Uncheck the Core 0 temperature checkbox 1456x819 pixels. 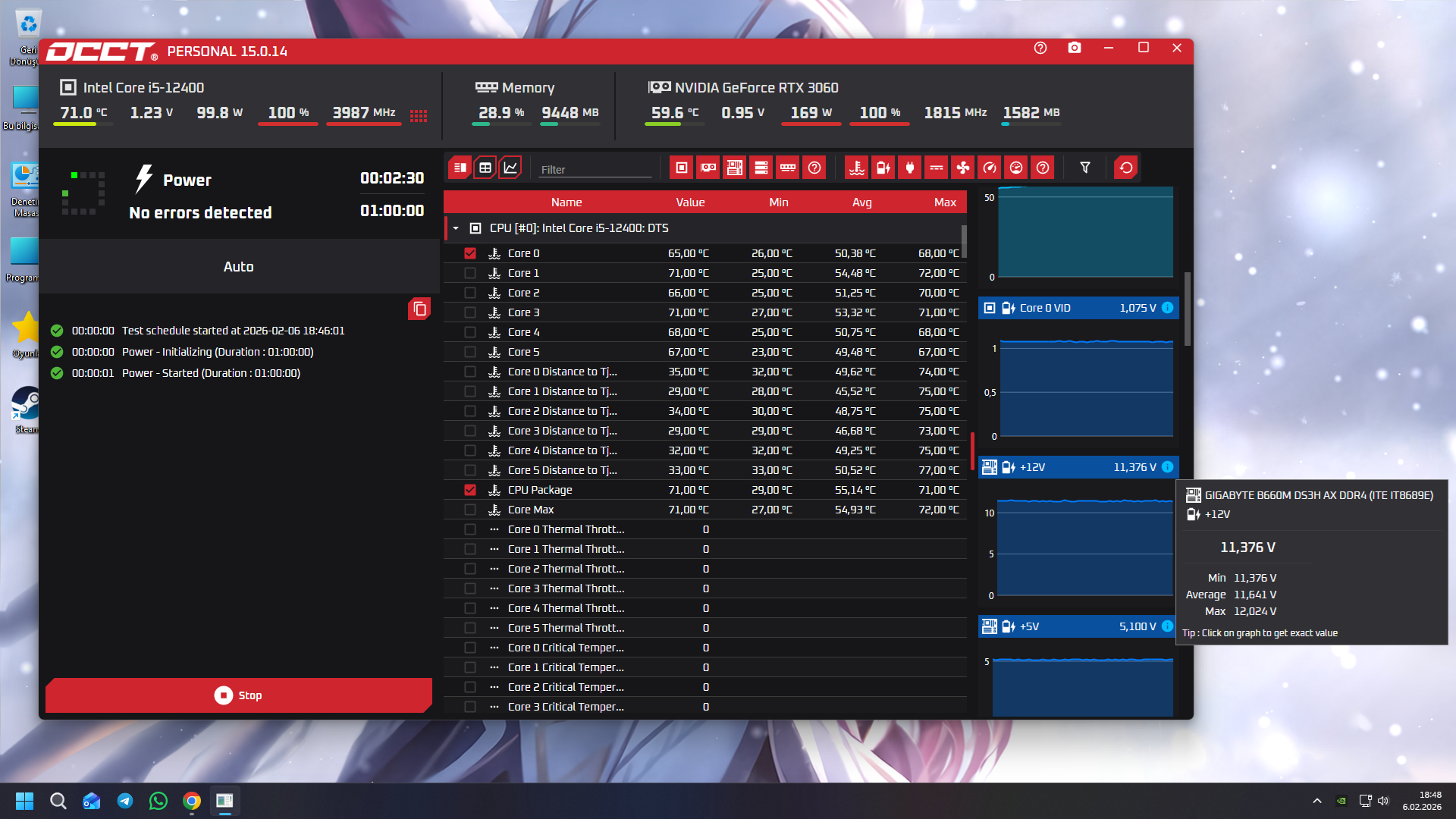point(470,253)
